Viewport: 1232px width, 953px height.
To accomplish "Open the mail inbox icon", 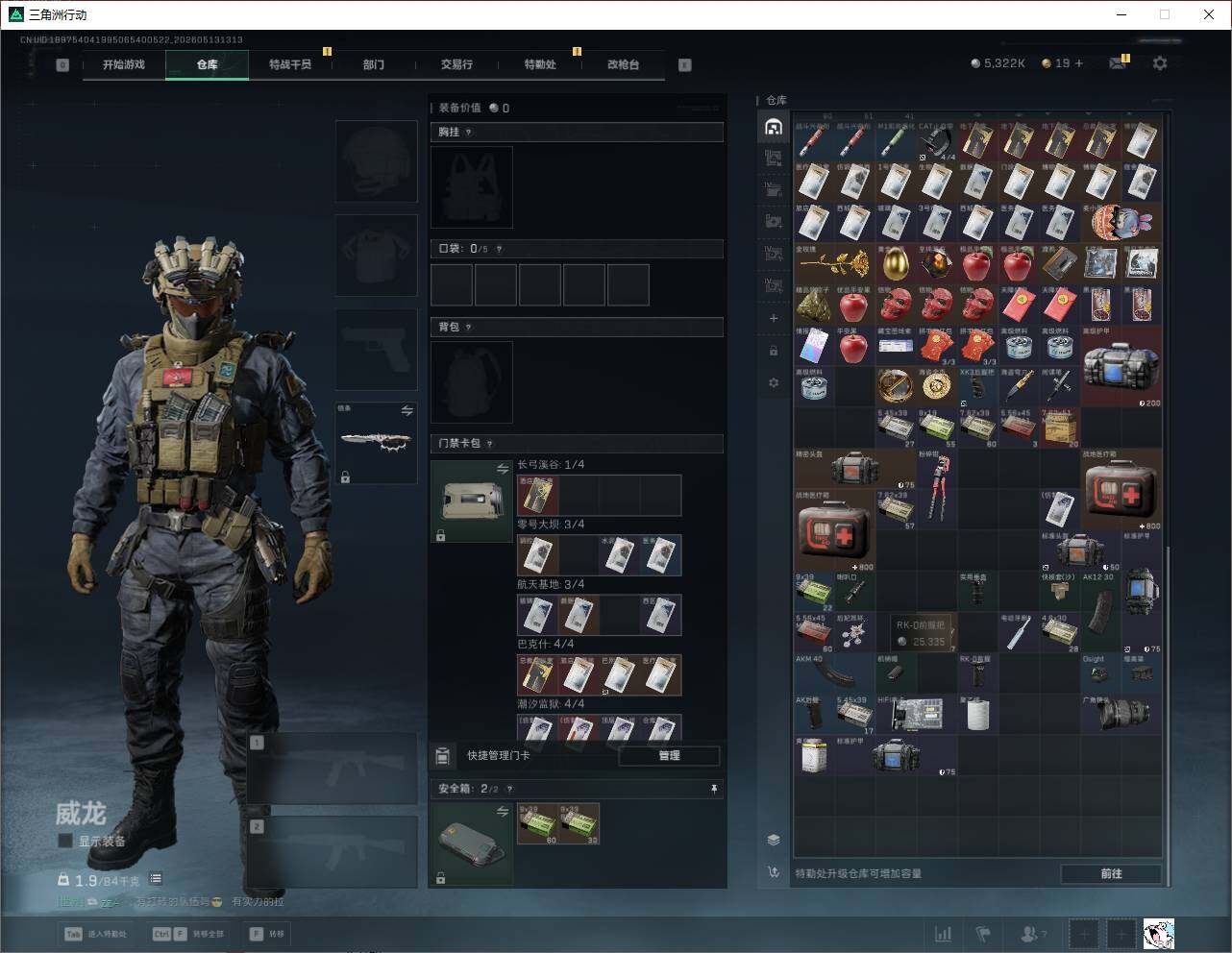I will click(1118, 63).
